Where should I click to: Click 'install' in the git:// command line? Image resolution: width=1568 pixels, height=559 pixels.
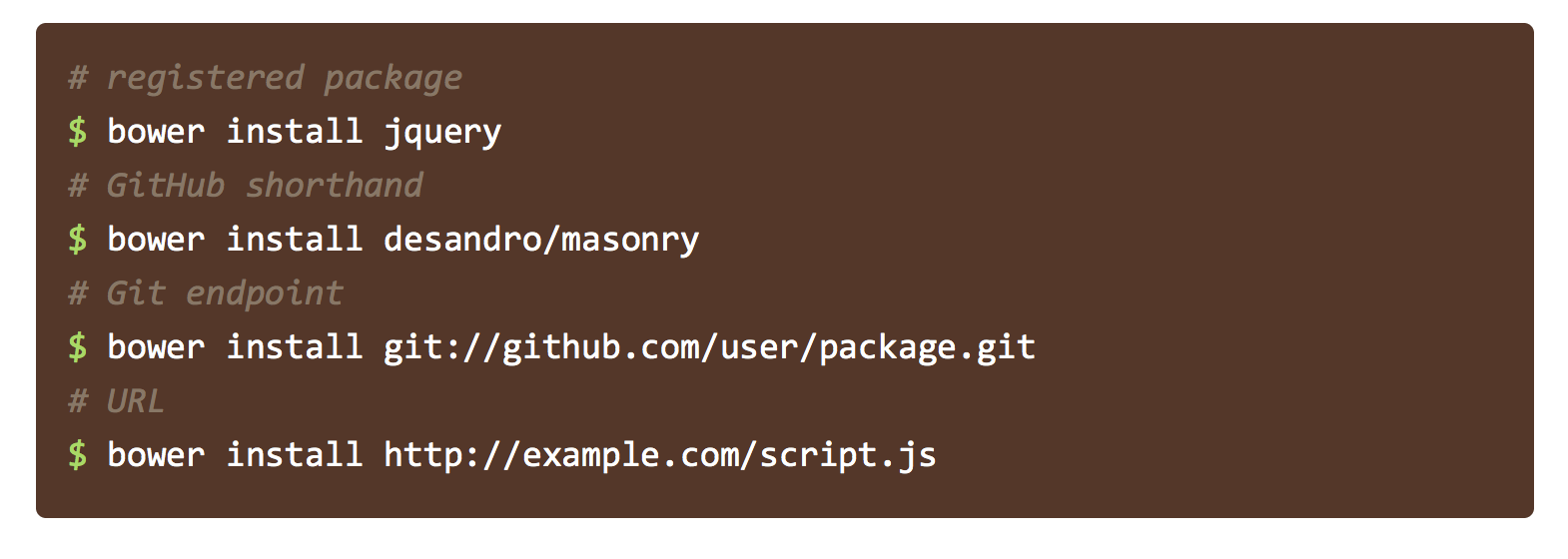295,346
